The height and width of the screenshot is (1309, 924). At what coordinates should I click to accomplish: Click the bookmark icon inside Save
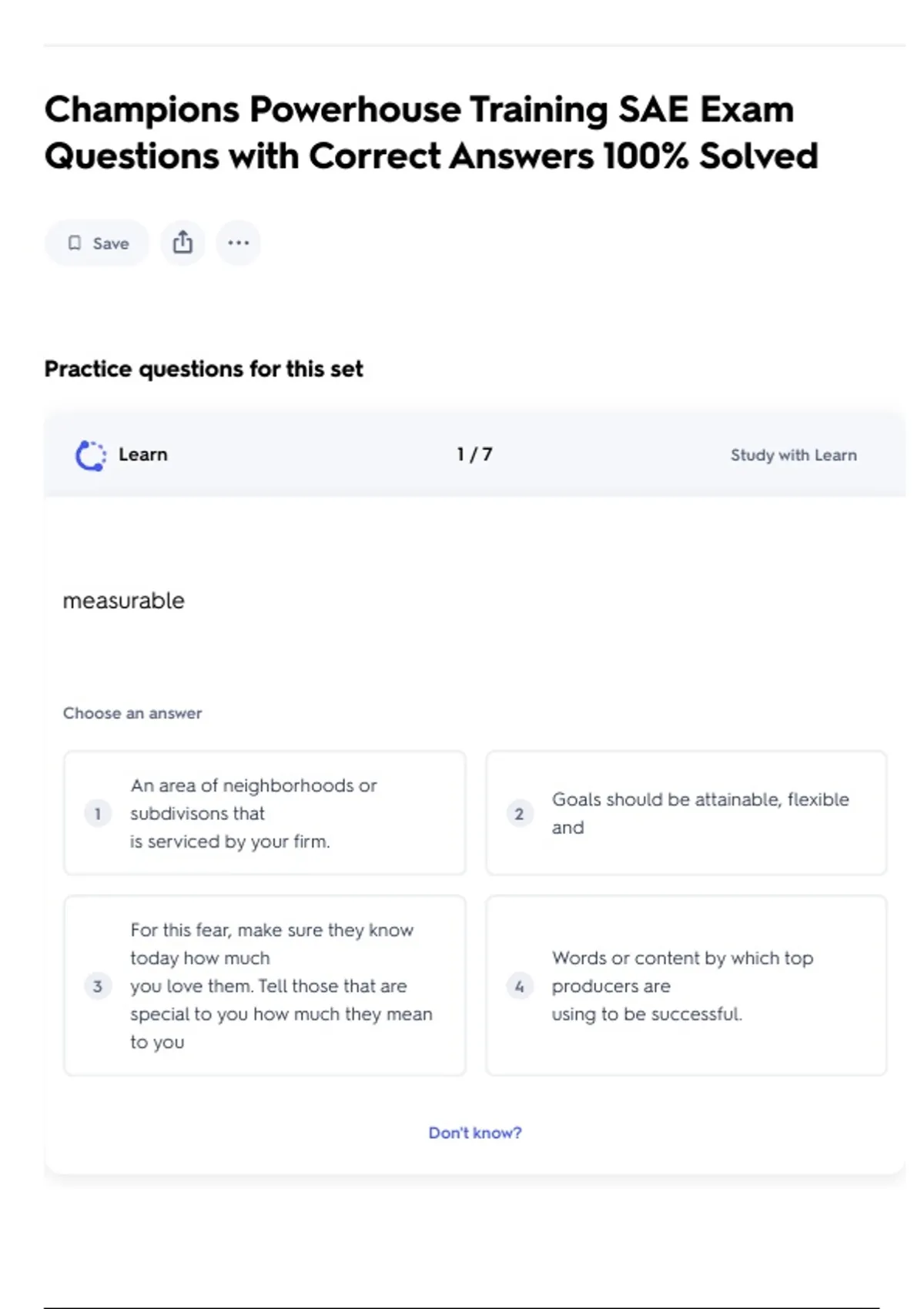point(75,243)
